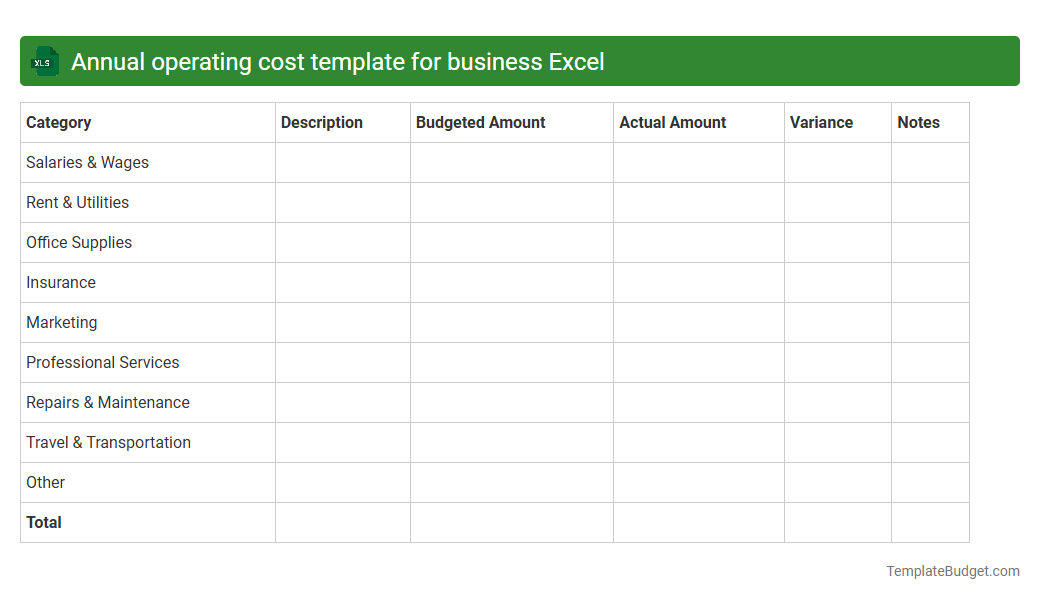Open the TemplateBudget.com link
The height and width of the screenshot is (600, 1040).
click(x=951, y=571)
